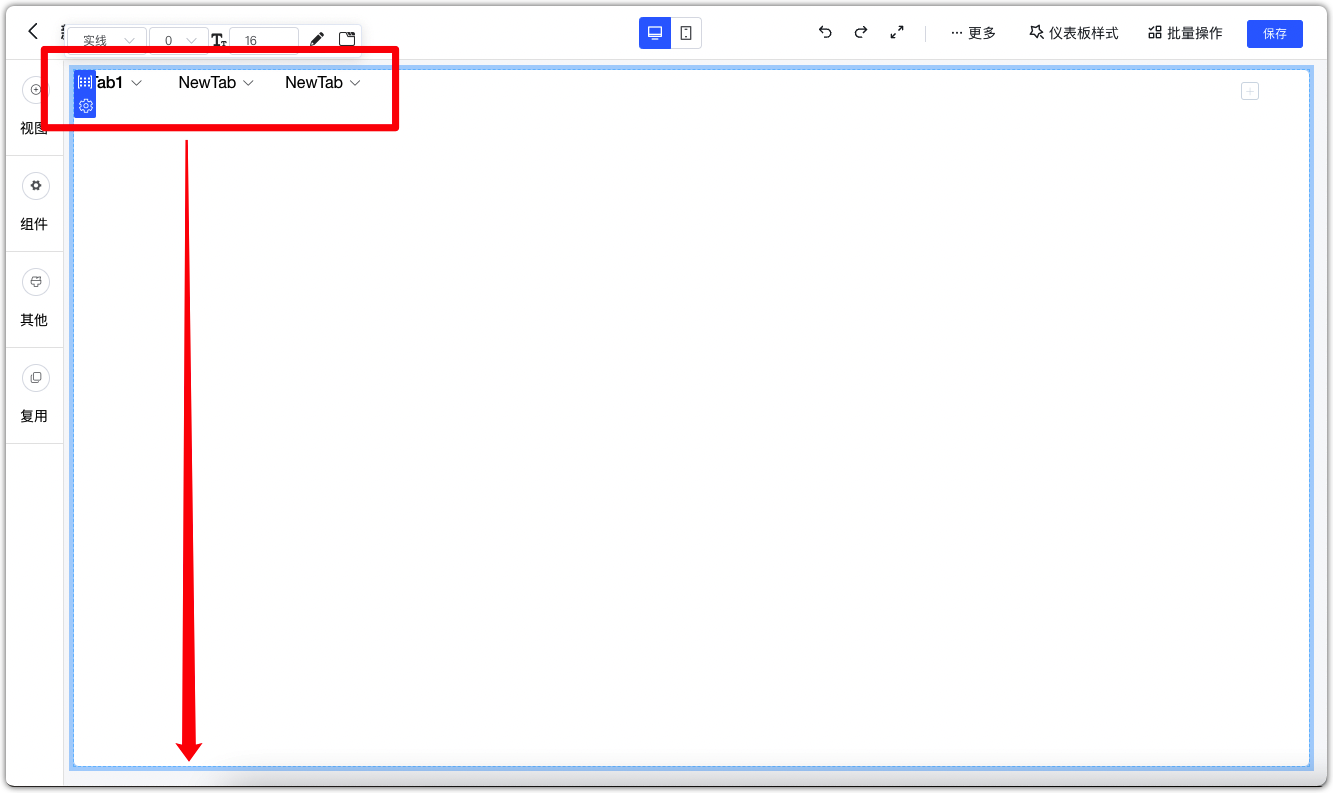
Task: Open the 复用 reuse panel
Action: [34, 395]
